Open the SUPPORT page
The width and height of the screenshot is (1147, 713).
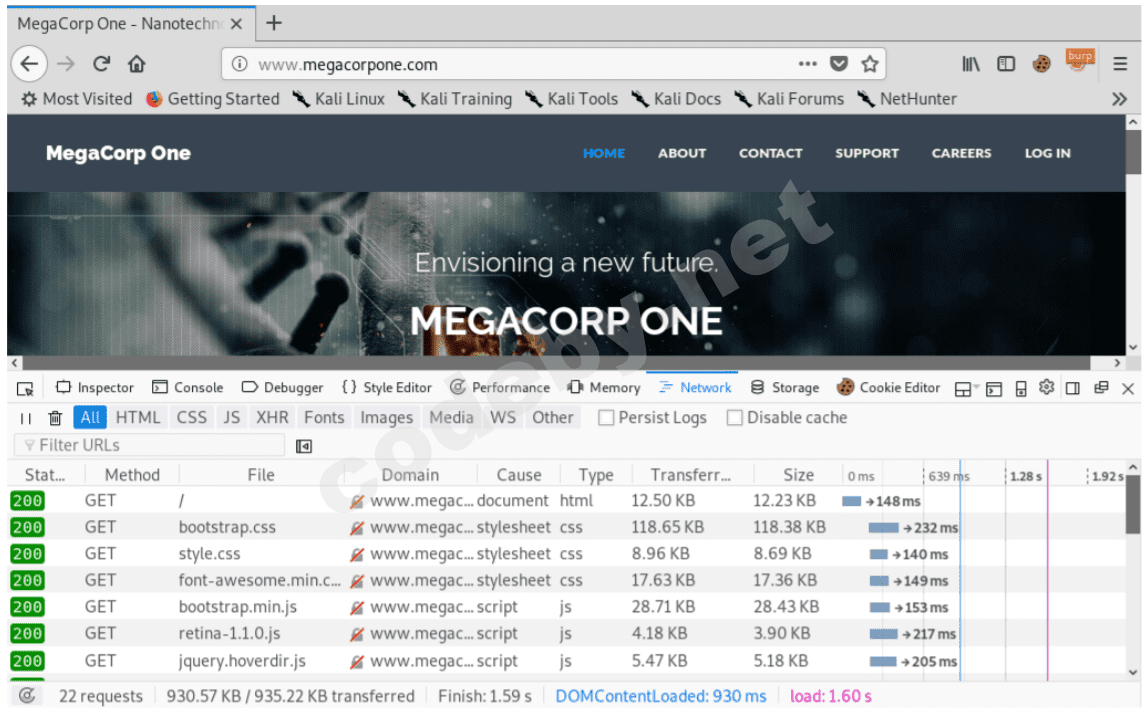point(867,154)
